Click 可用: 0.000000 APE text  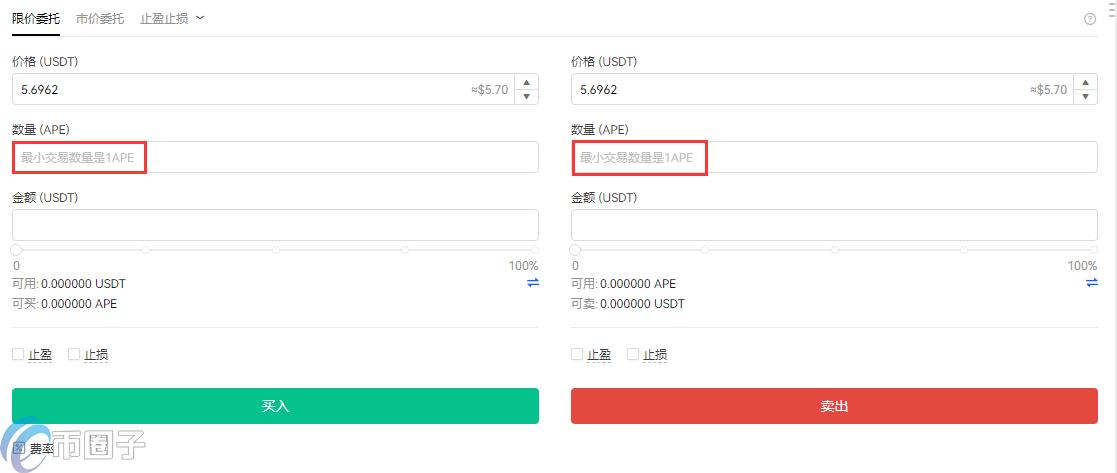(623, 284)
